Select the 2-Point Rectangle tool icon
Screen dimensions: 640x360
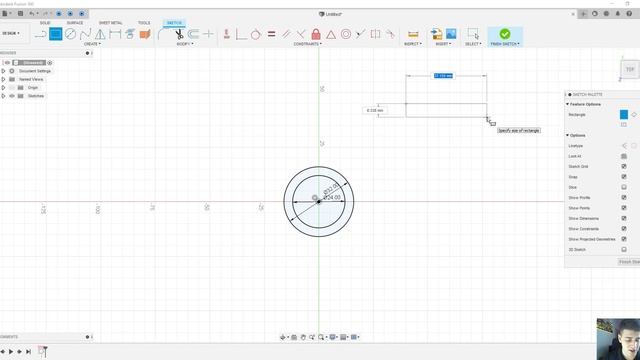(56, 34)
